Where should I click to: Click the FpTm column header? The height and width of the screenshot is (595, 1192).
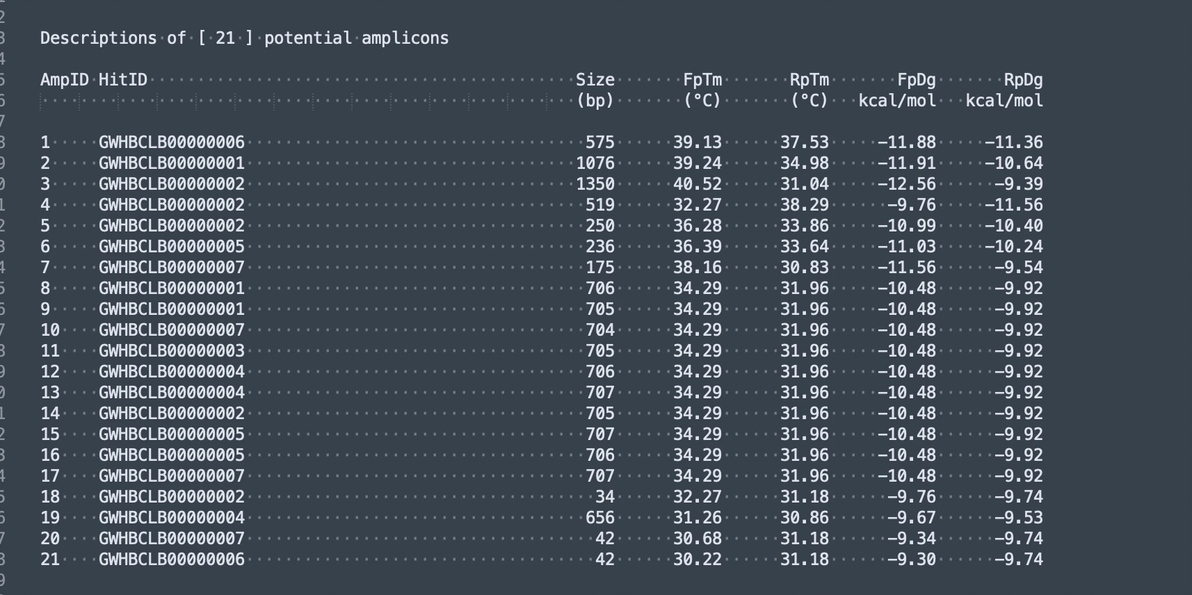click(702, 80)
